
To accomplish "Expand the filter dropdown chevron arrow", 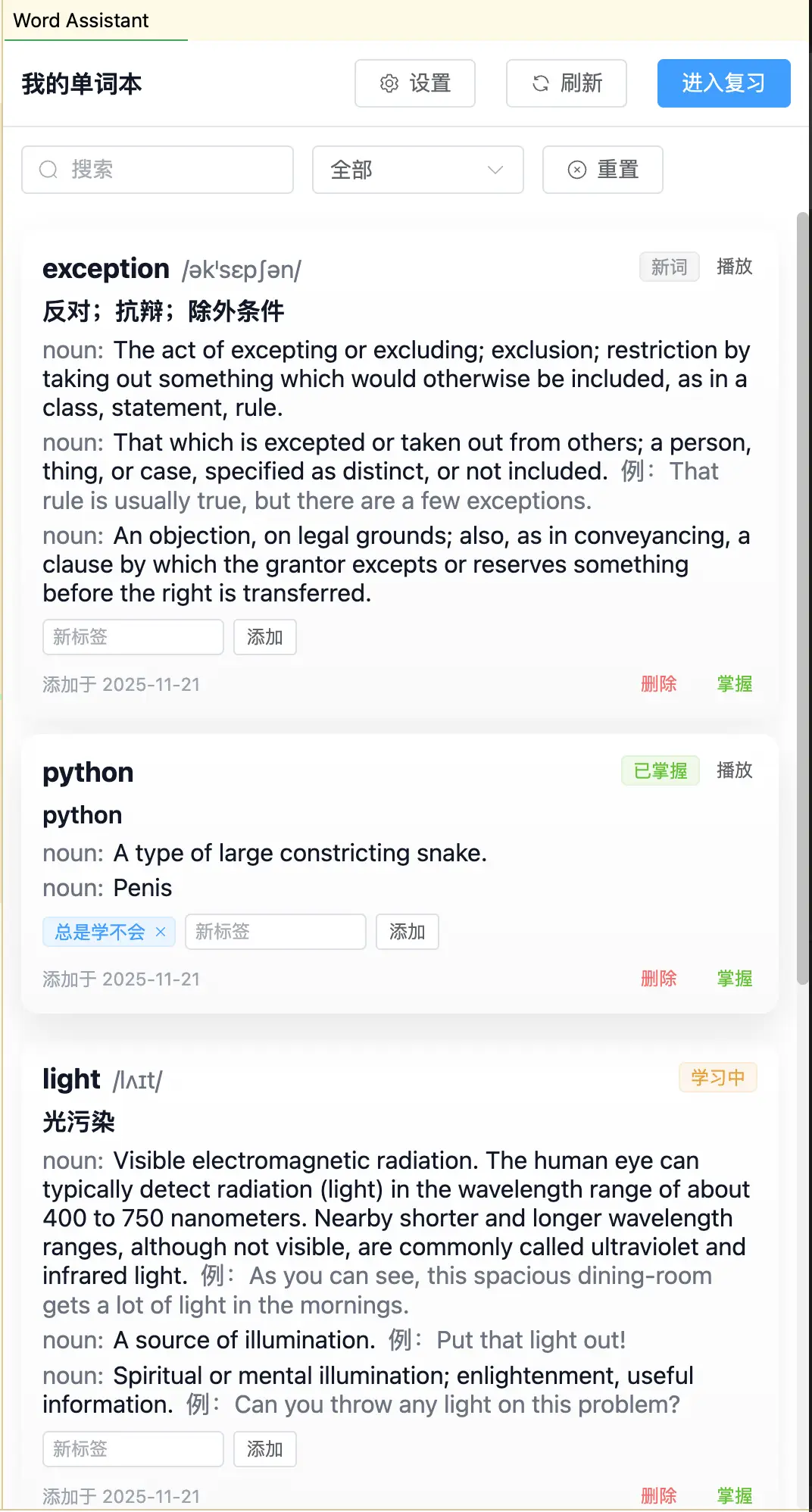I will (x=495, y=170).
